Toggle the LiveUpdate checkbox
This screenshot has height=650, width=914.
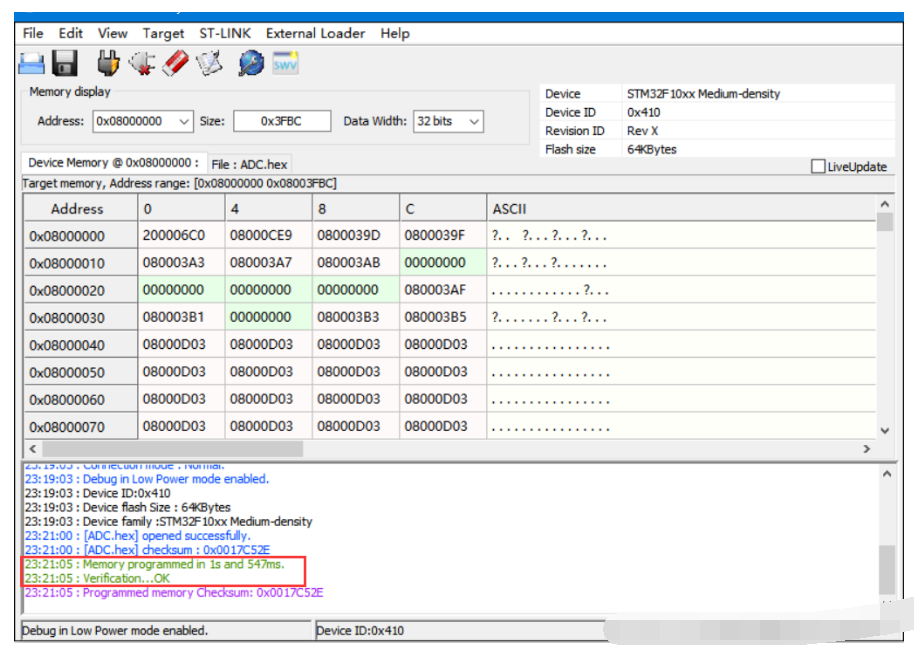[818, 167]
